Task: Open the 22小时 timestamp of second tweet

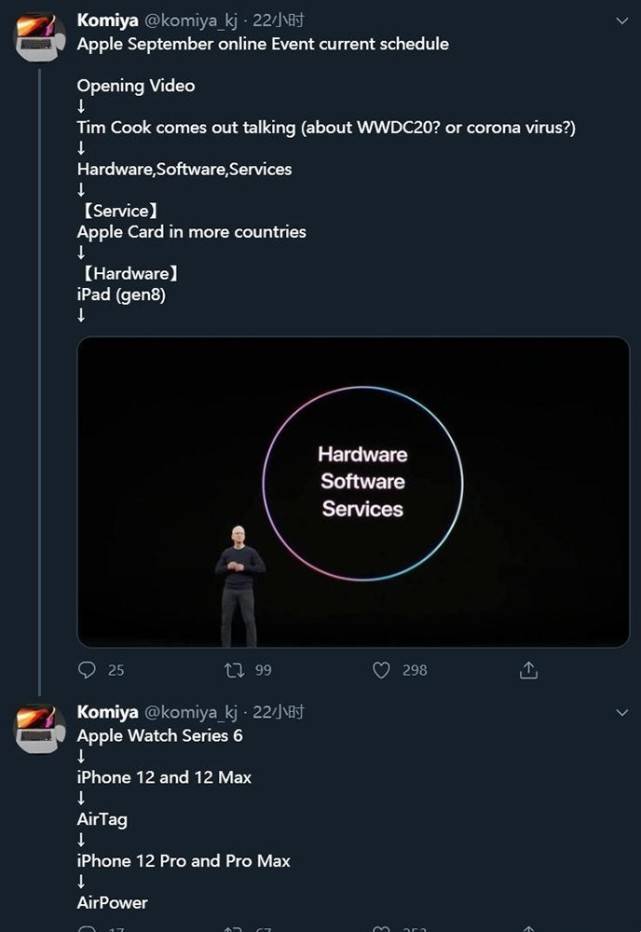Action: coord(278,711)
